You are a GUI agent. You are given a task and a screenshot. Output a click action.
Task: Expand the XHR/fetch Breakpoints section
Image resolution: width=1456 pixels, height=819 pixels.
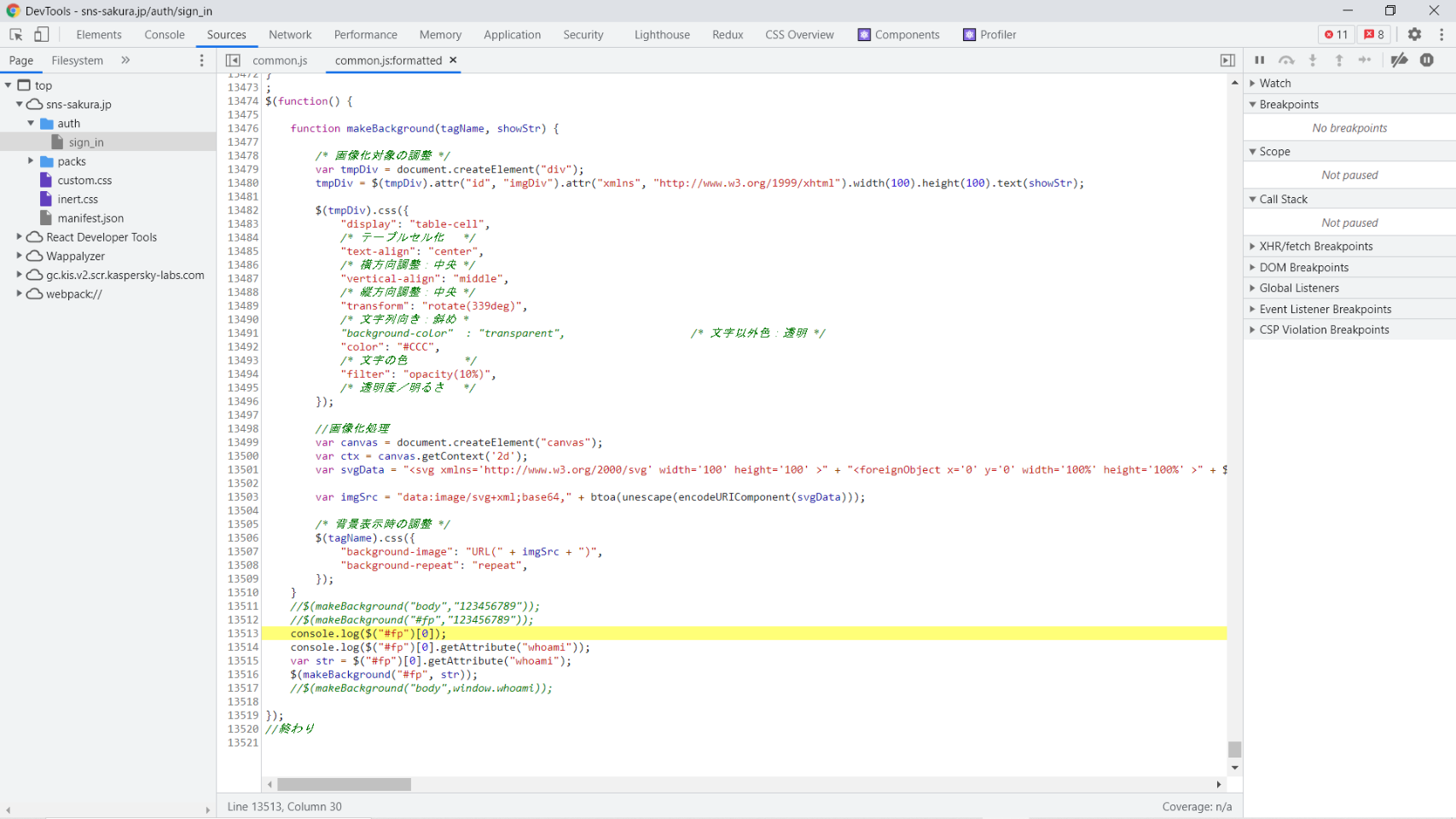pyautogui.click(x=1315, y=247)
